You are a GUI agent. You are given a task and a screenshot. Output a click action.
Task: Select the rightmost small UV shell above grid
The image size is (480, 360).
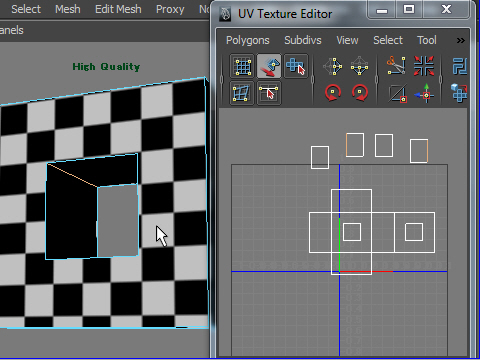[x=419, y=151]
